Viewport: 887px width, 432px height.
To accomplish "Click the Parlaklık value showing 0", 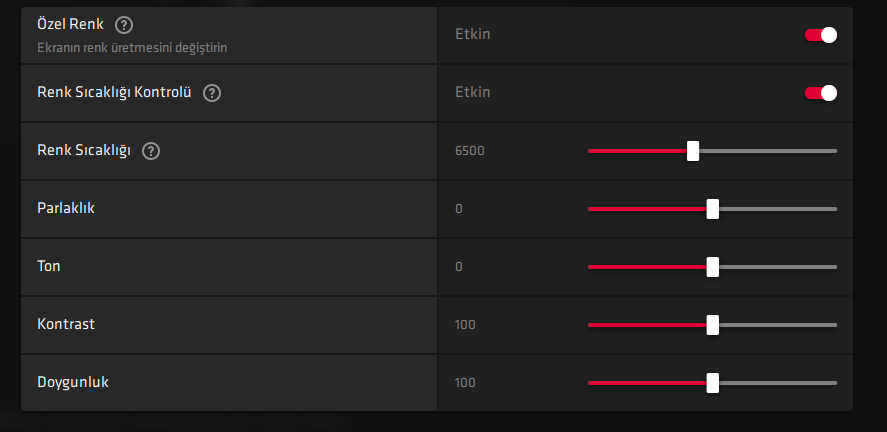I will tap(459, 209).
